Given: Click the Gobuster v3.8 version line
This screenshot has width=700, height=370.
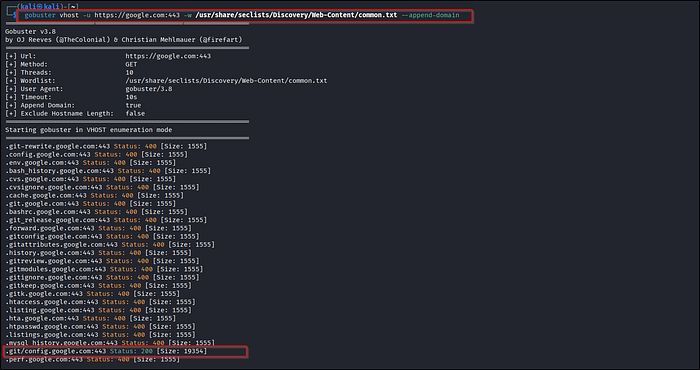Looking at the screenshot, I should point(30,32).
